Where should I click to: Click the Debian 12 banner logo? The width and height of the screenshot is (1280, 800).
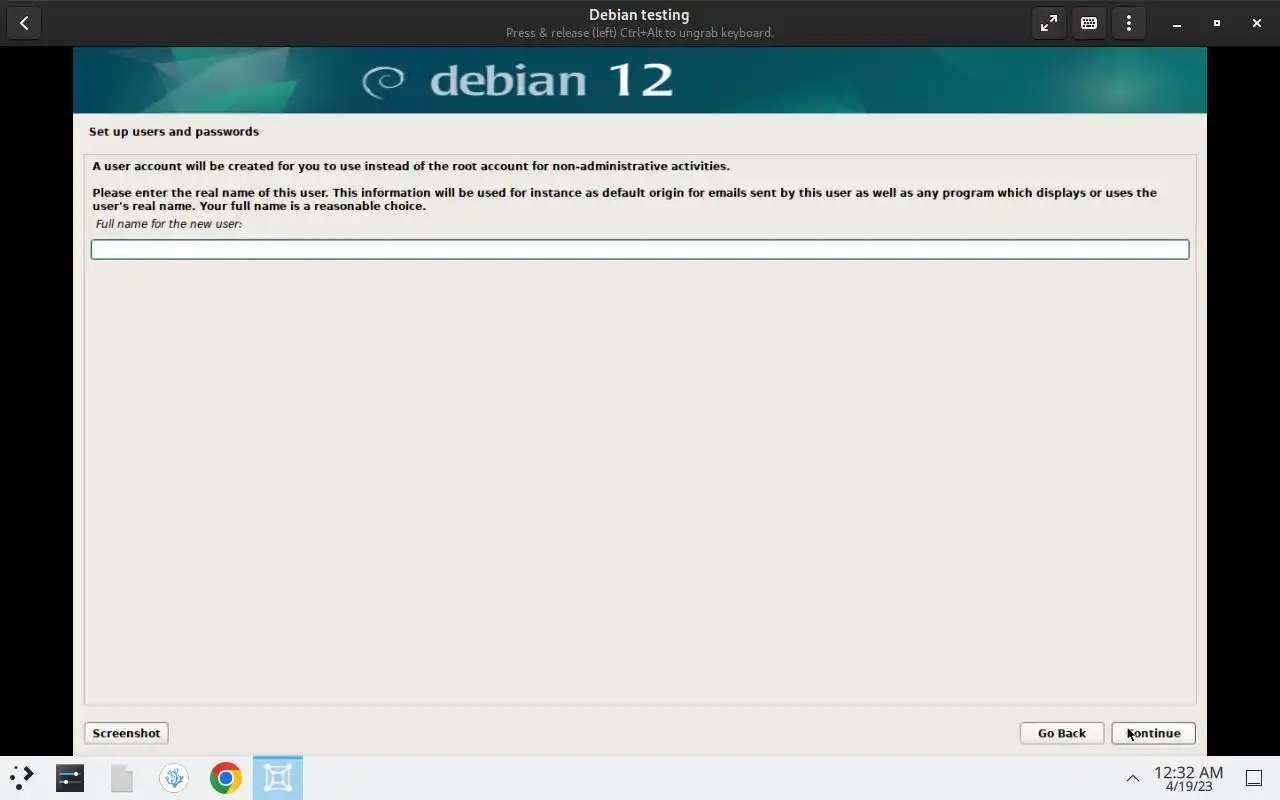(518, 80)
